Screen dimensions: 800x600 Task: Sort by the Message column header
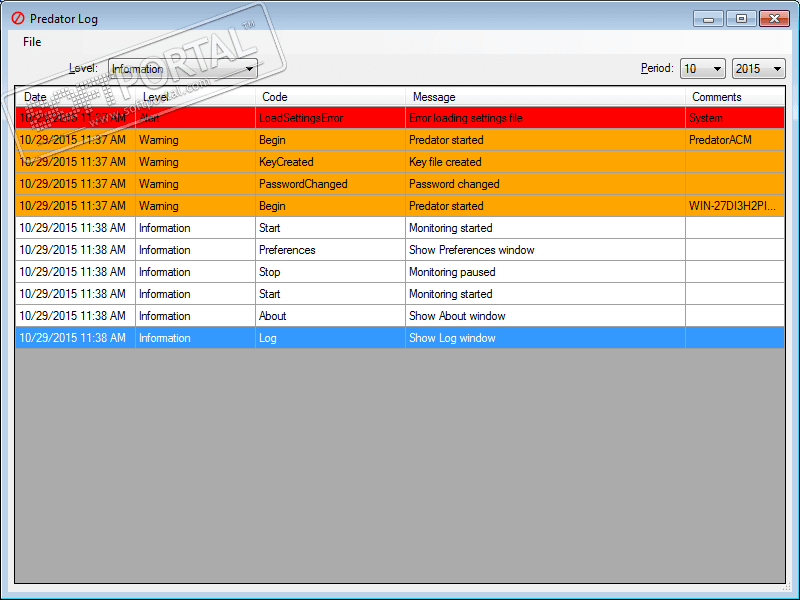point(545,96)
